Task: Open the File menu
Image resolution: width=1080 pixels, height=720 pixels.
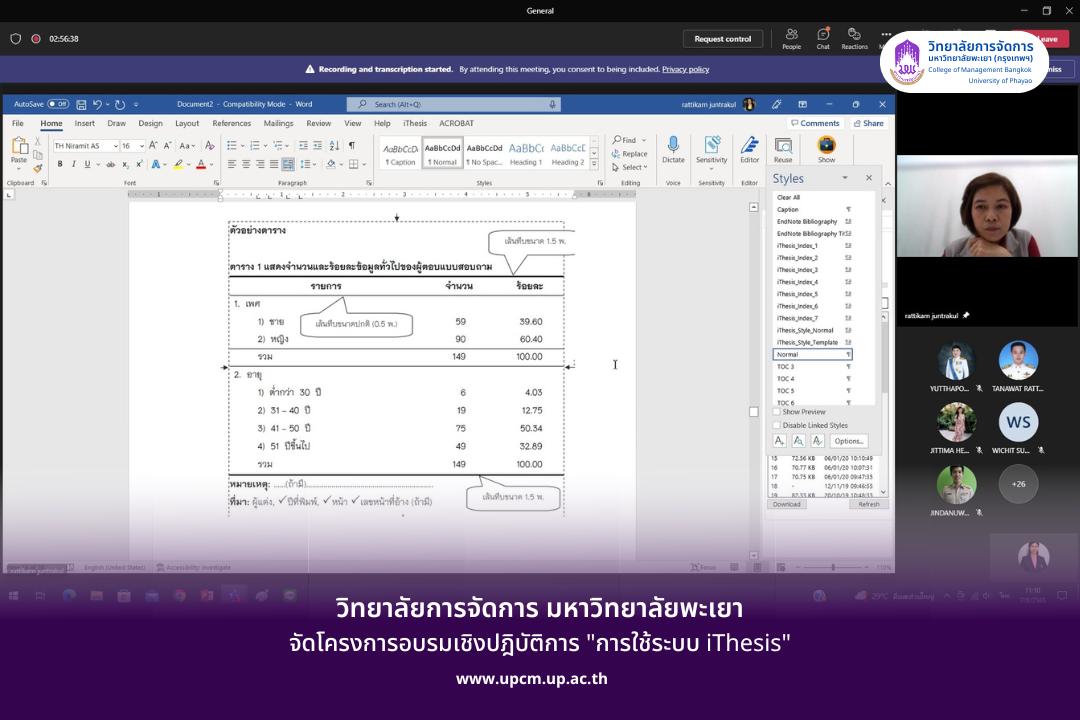Action: point(18,123)
